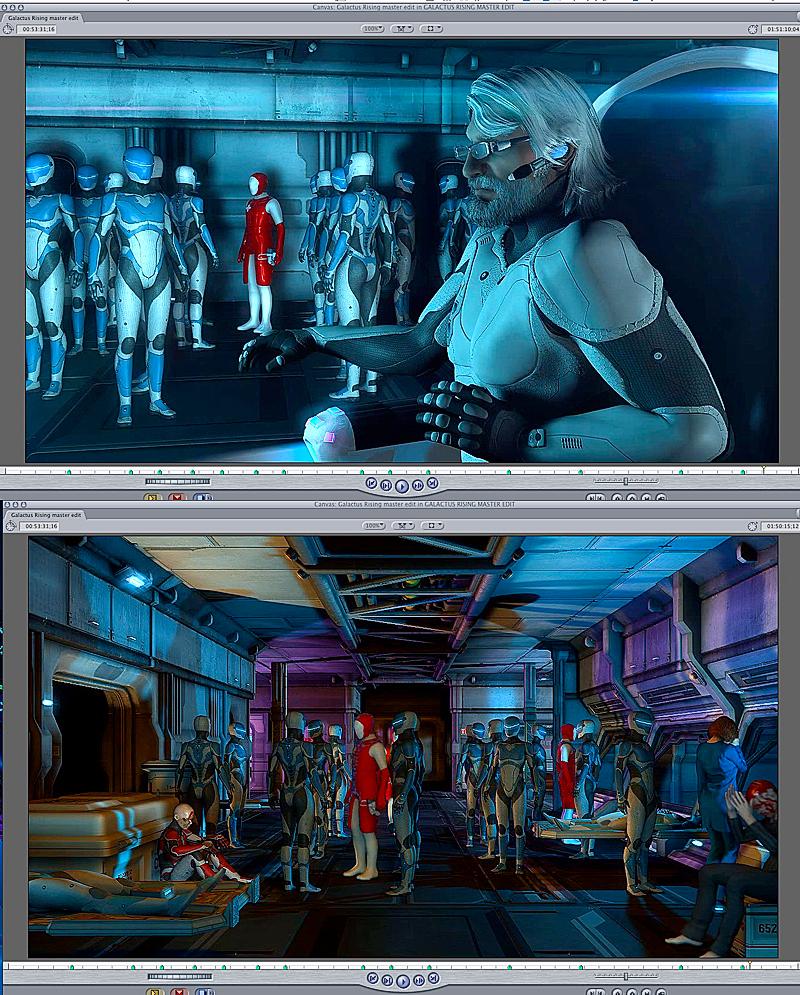The image size is (800, 995).
Task: Go to next edit in the 01:51:10;04 canvas
Action: pos(432,484)
